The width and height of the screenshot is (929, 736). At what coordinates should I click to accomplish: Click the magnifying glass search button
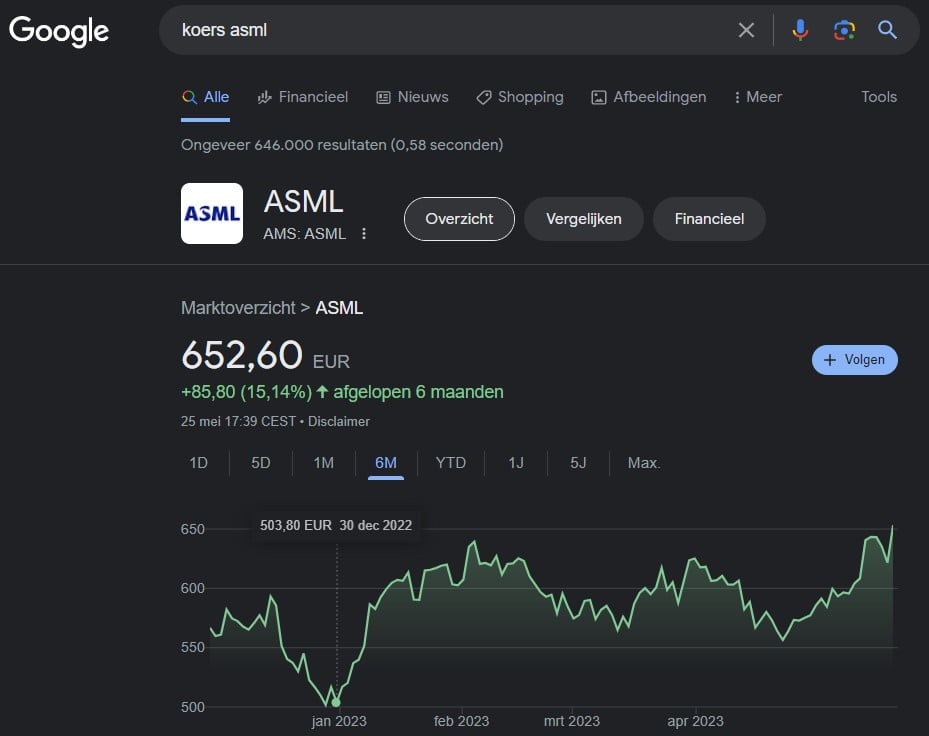(887, 30)
